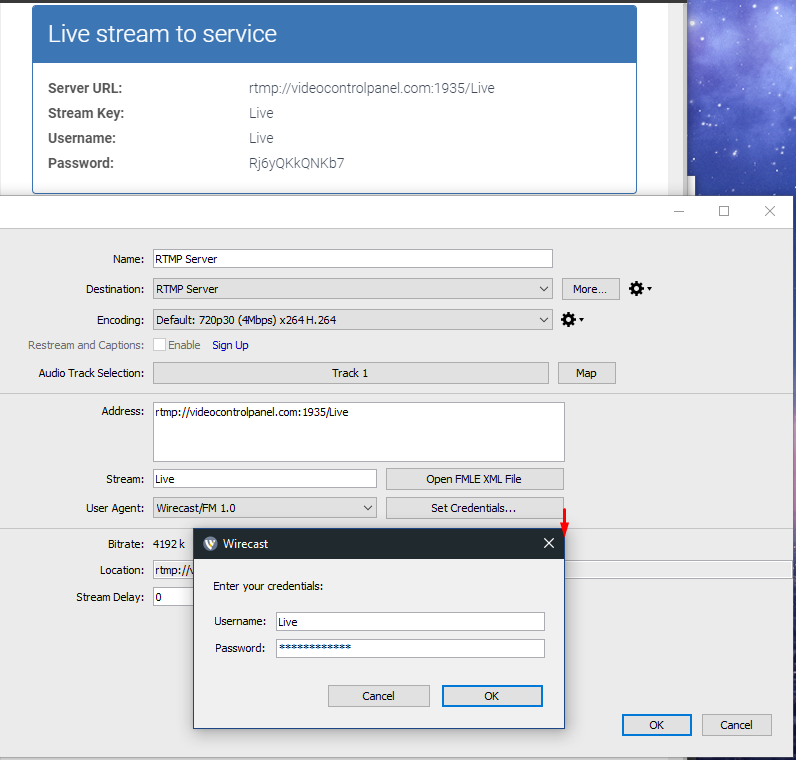
Task: Open the Destination gear settings menu
Action: pos(640,289)
